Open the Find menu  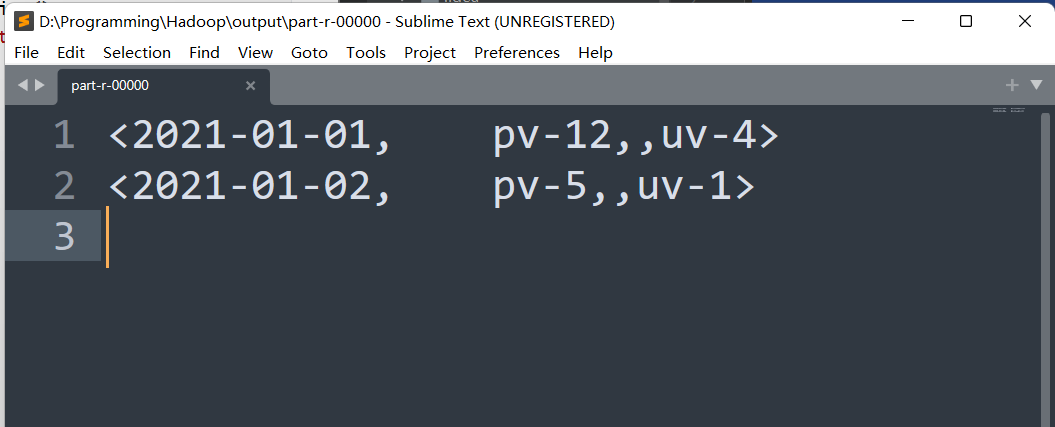coord(204,52)
